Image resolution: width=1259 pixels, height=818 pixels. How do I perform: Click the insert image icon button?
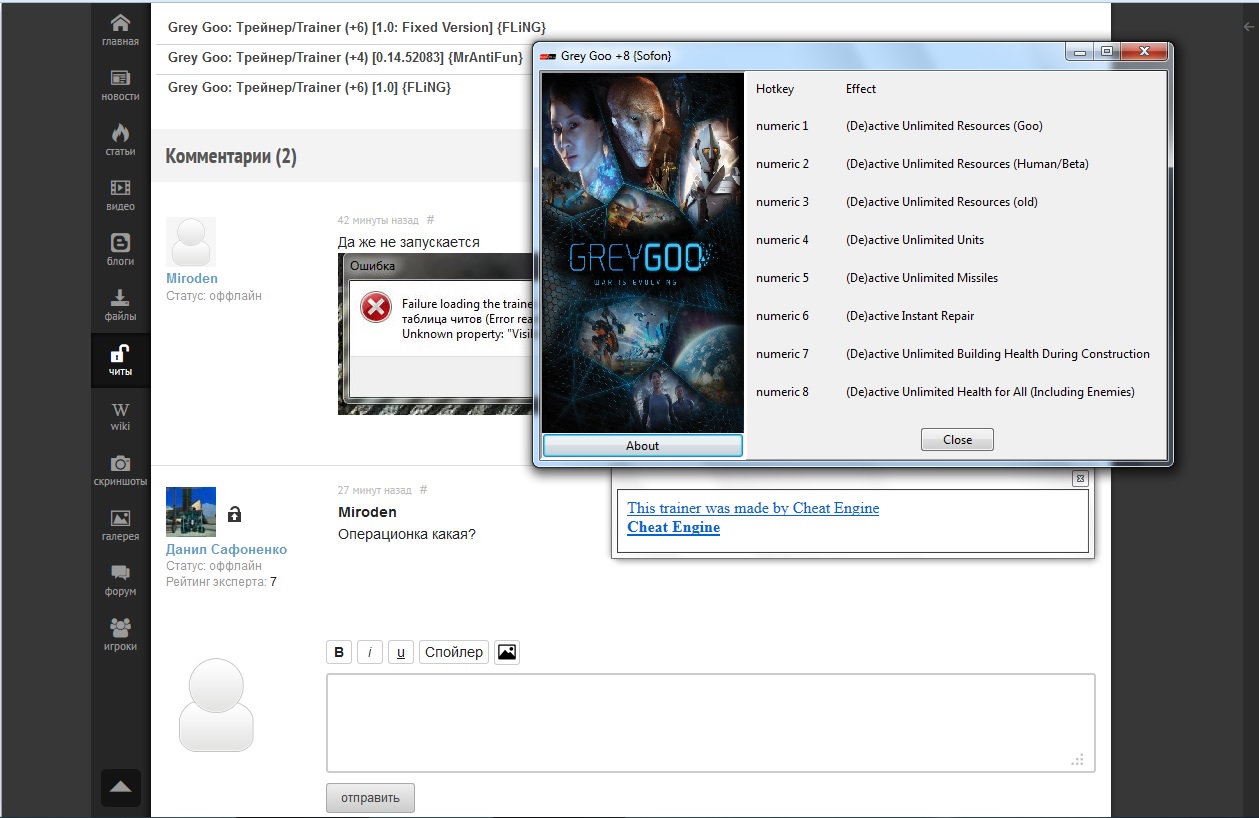click(x=507, y=652)
